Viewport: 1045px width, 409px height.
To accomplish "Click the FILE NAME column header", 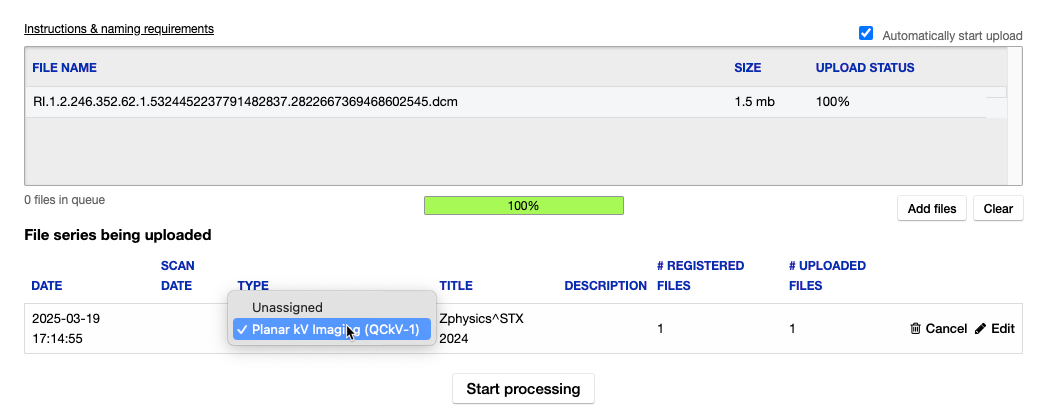I will click(x=64, y=68).
